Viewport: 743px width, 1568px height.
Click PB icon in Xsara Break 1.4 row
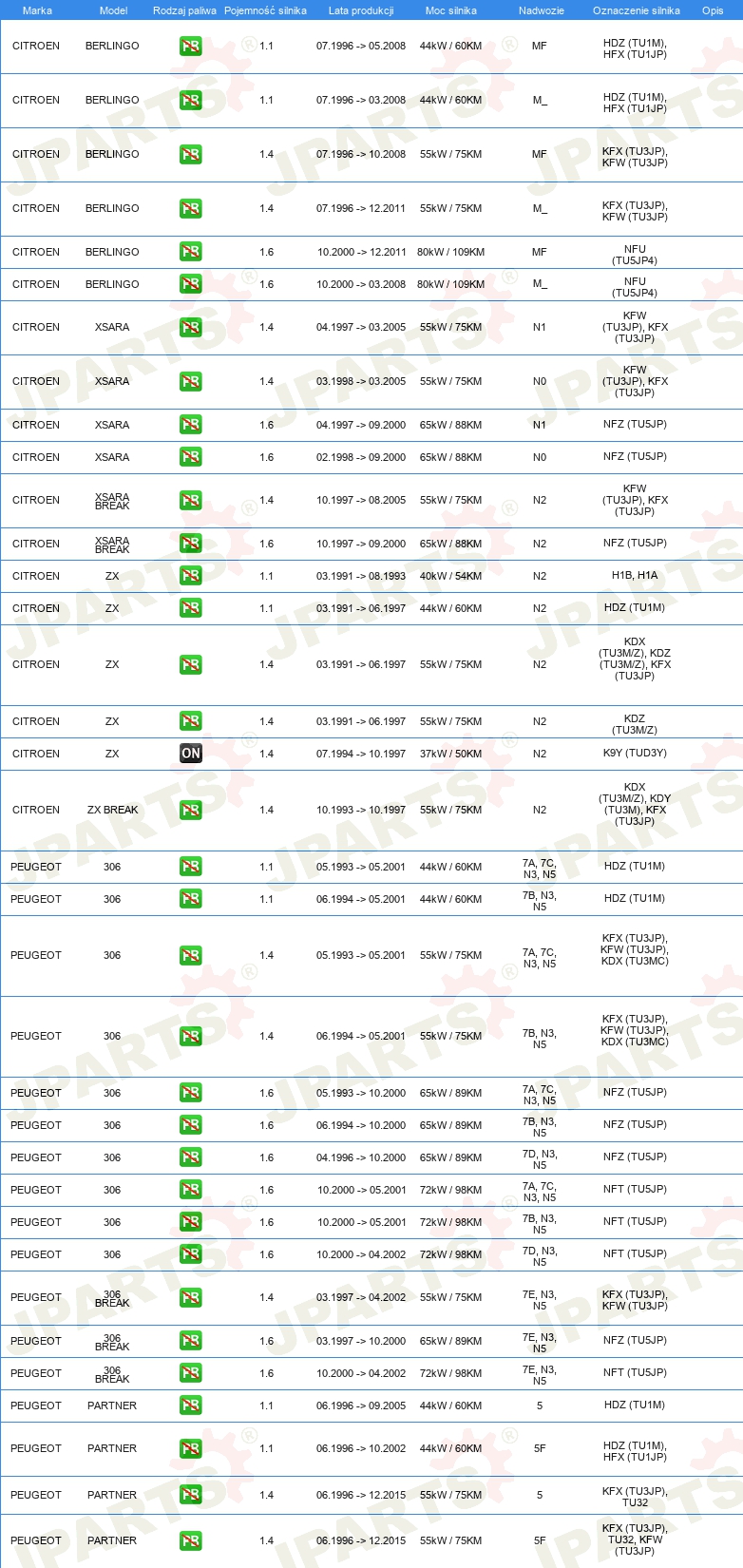191,500
